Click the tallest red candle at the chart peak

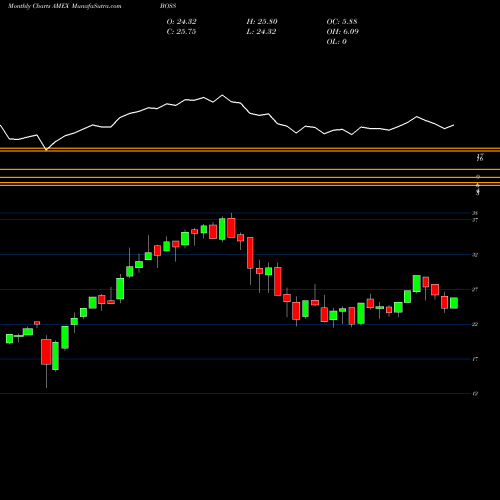pos(231,228)
